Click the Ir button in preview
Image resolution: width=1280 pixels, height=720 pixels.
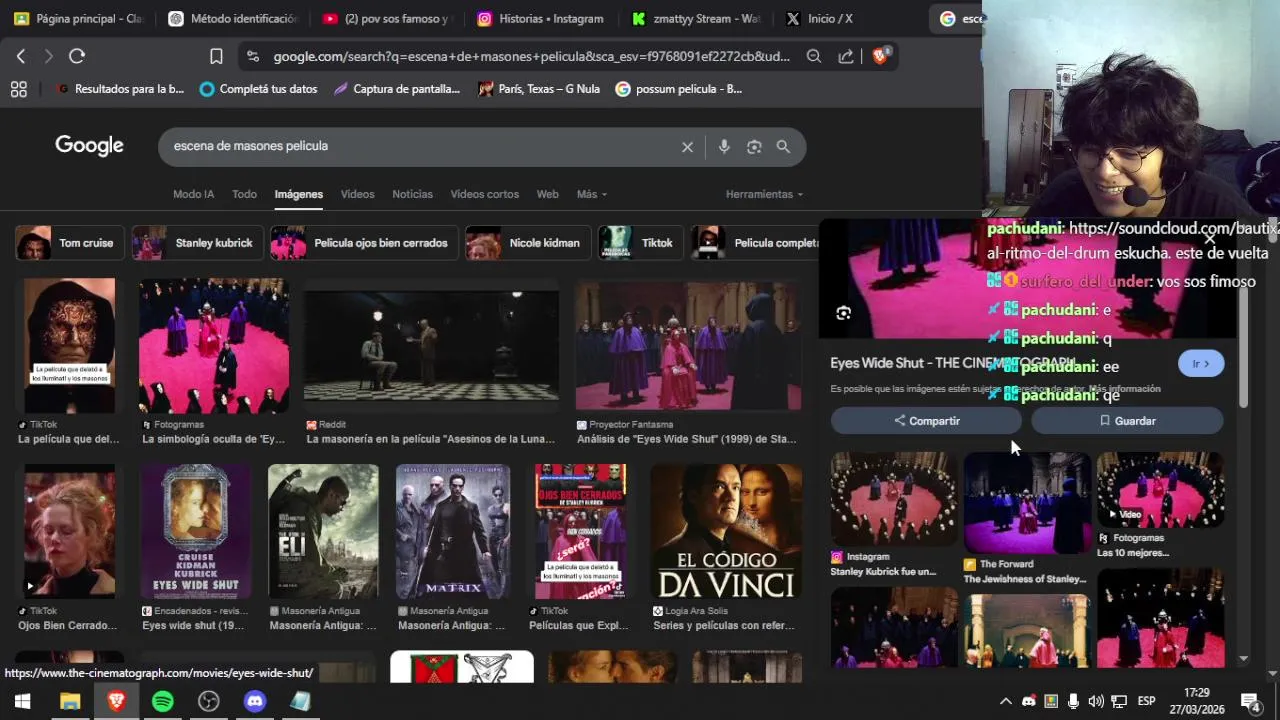pos(1201,364)
